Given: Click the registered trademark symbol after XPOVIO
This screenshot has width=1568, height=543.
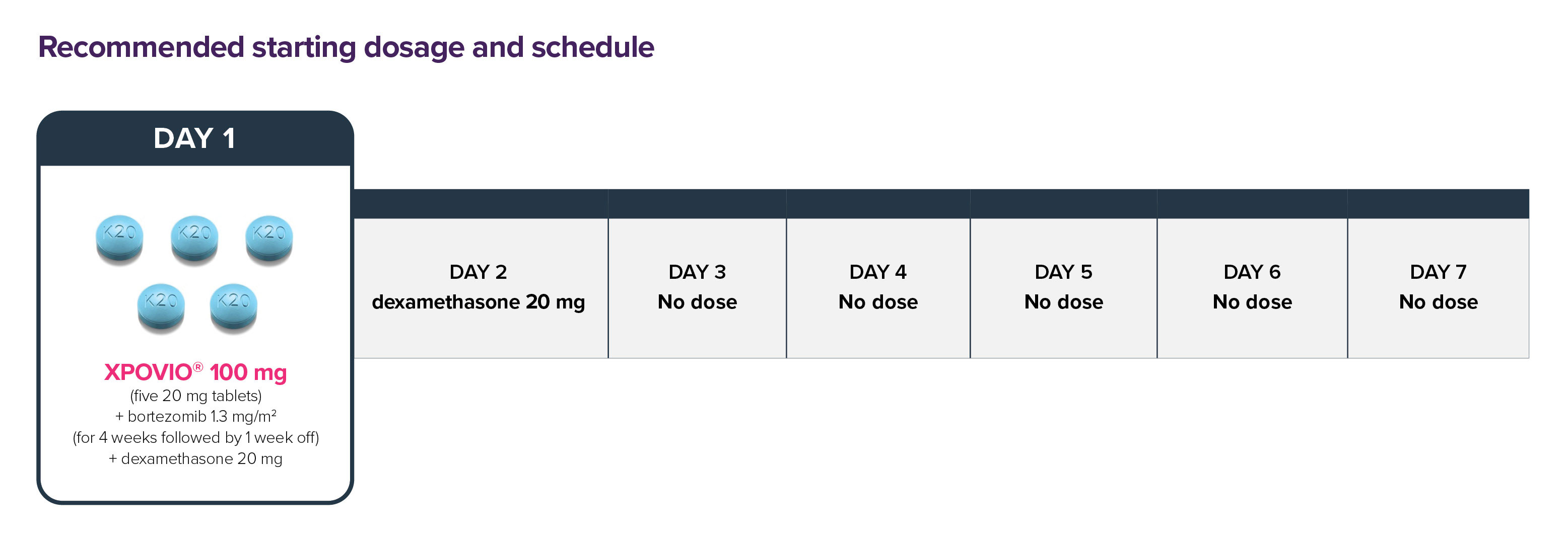Looking at the screenshot, I should pyautogui.click(x=198, y=367).
